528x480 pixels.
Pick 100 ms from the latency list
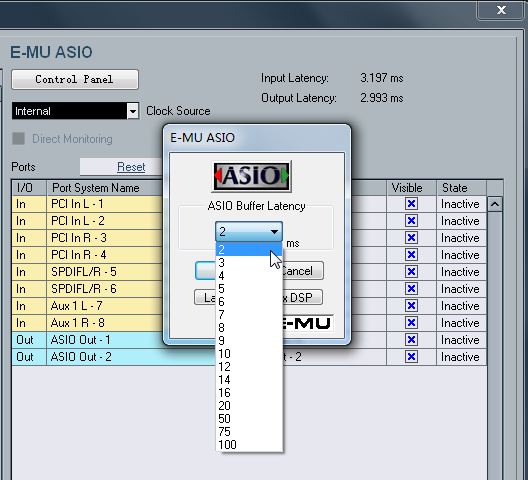coord(249,445)
